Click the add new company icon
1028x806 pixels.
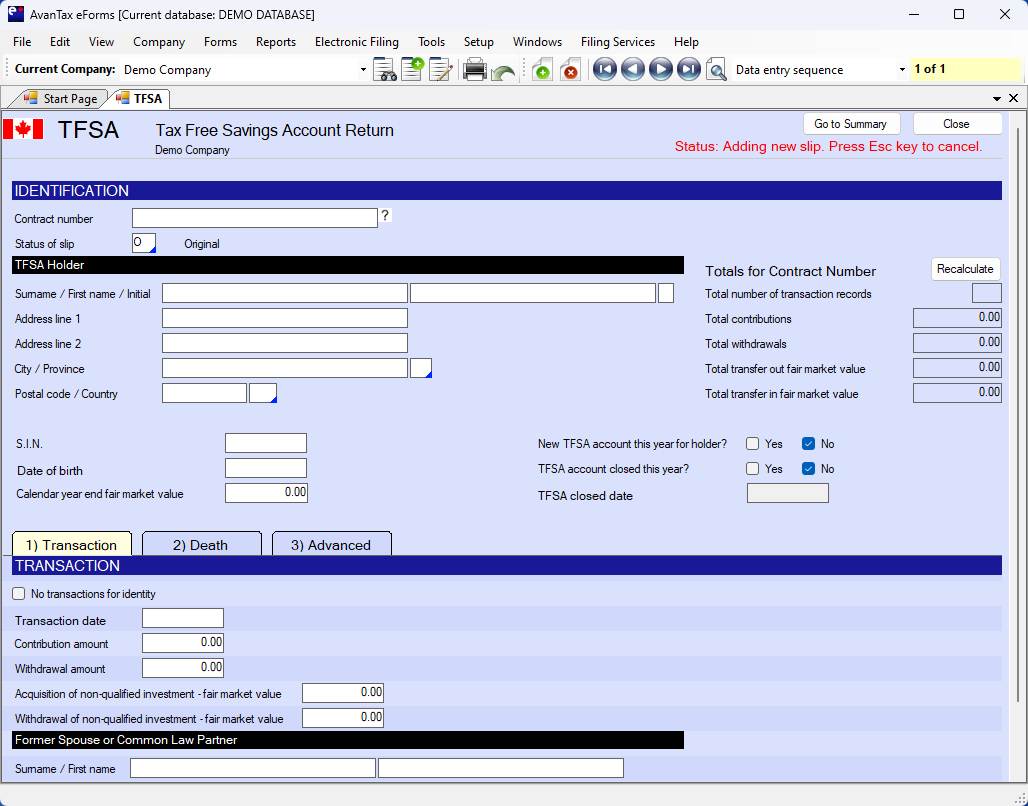[412, 70]
